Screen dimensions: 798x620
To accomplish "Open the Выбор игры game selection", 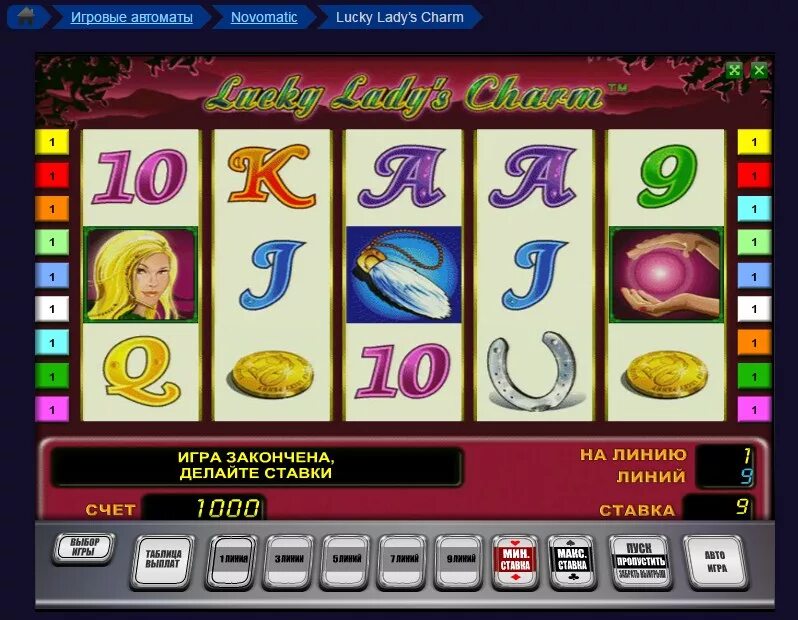I will (x=84, y=548).
